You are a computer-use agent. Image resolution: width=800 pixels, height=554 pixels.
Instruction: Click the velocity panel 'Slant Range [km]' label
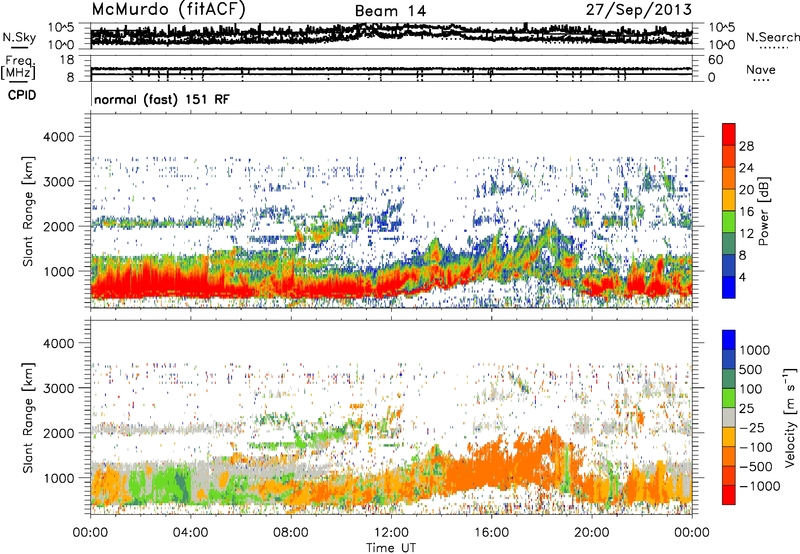[28, 417]
